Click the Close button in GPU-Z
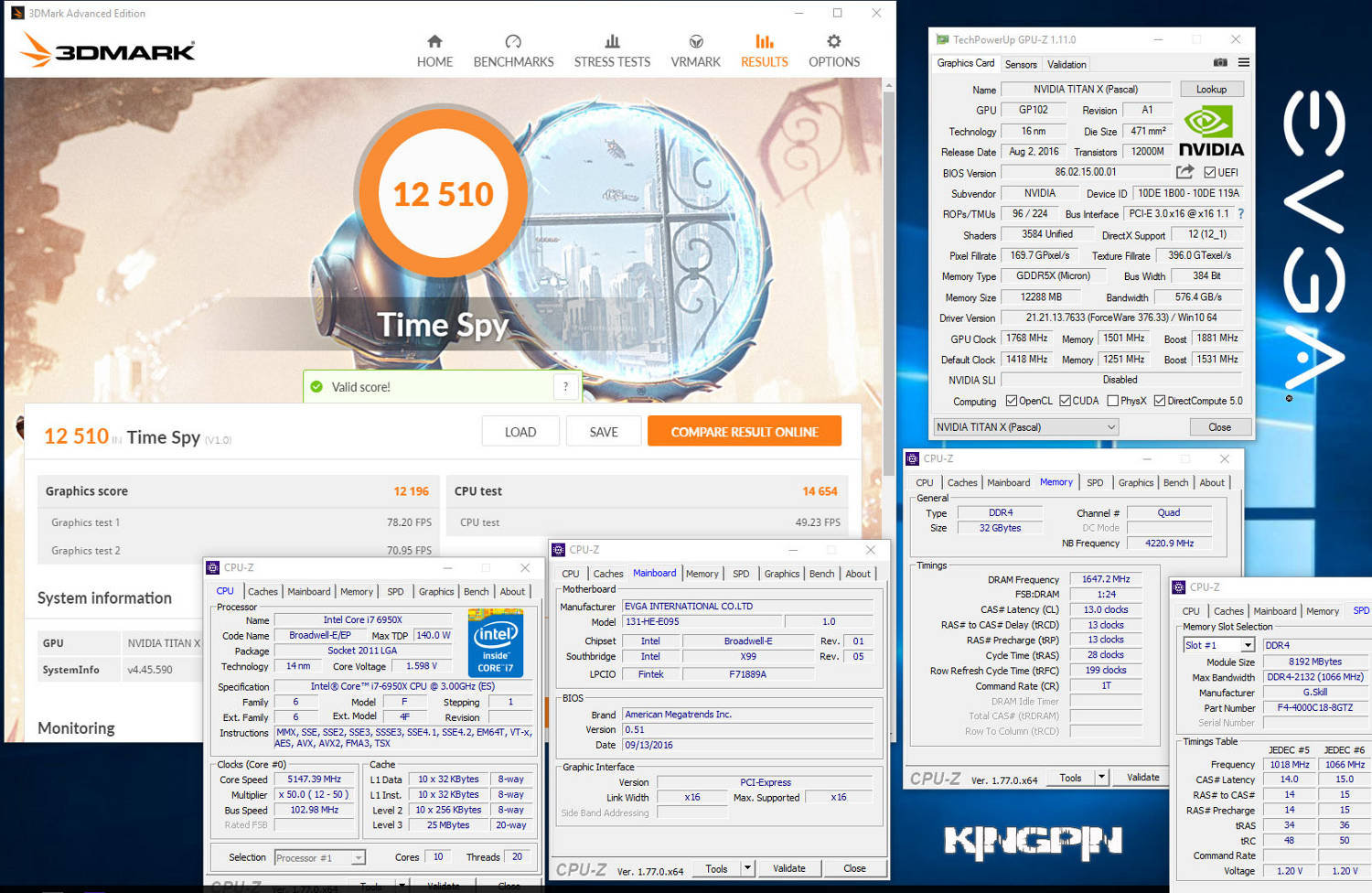The width and height of the screenshot is (1372, 893). 1219,427
